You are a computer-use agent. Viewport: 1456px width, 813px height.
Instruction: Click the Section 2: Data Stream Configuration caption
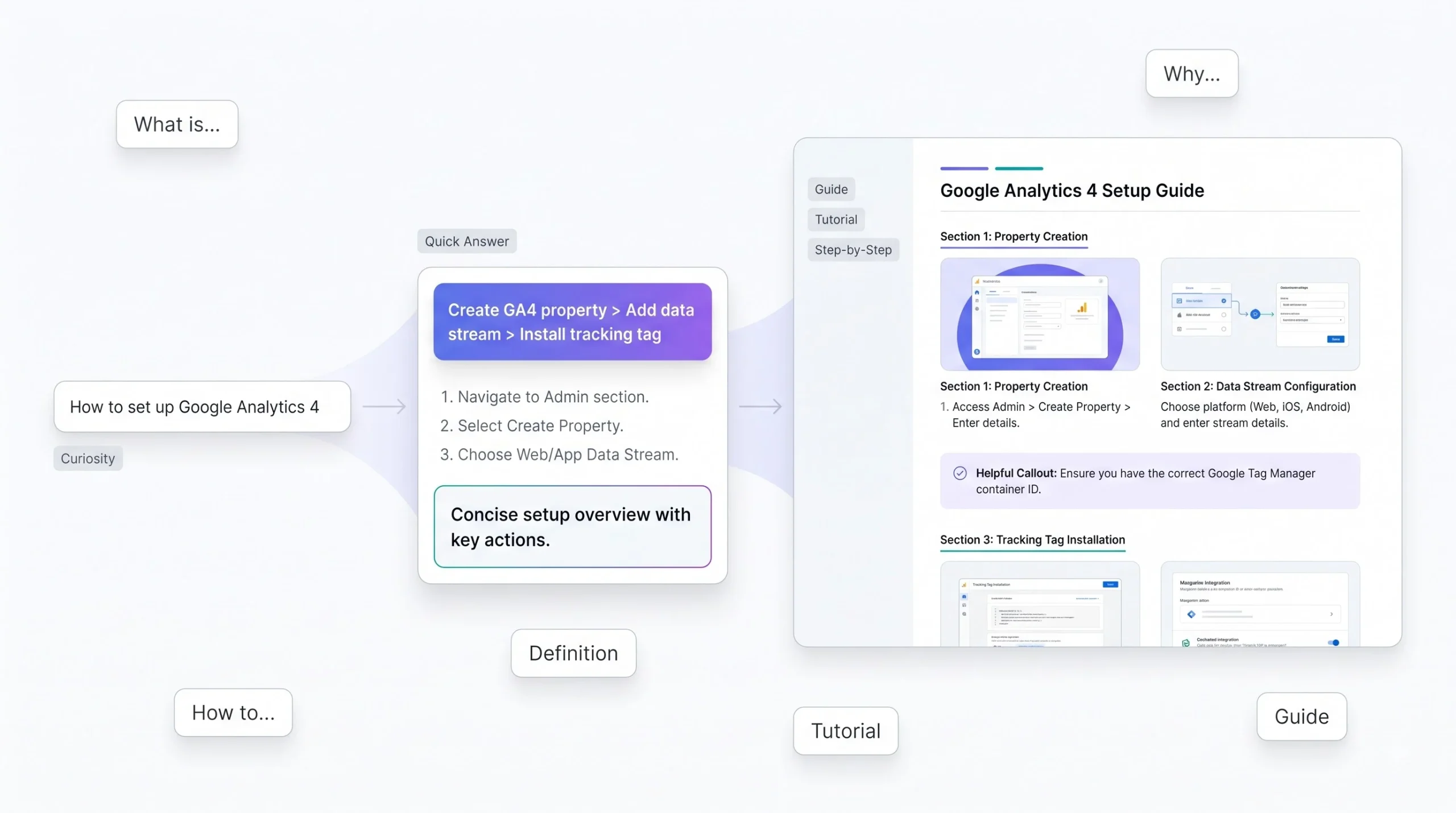(x=1258, y=386)
